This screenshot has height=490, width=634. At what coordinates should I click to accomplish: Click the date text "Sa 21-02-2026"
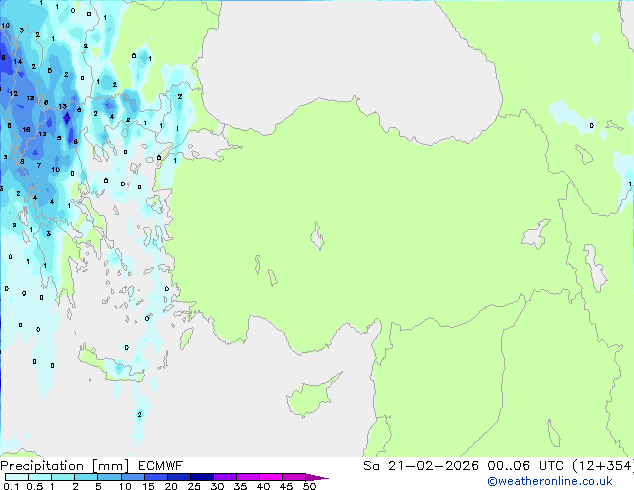[421, 466]
